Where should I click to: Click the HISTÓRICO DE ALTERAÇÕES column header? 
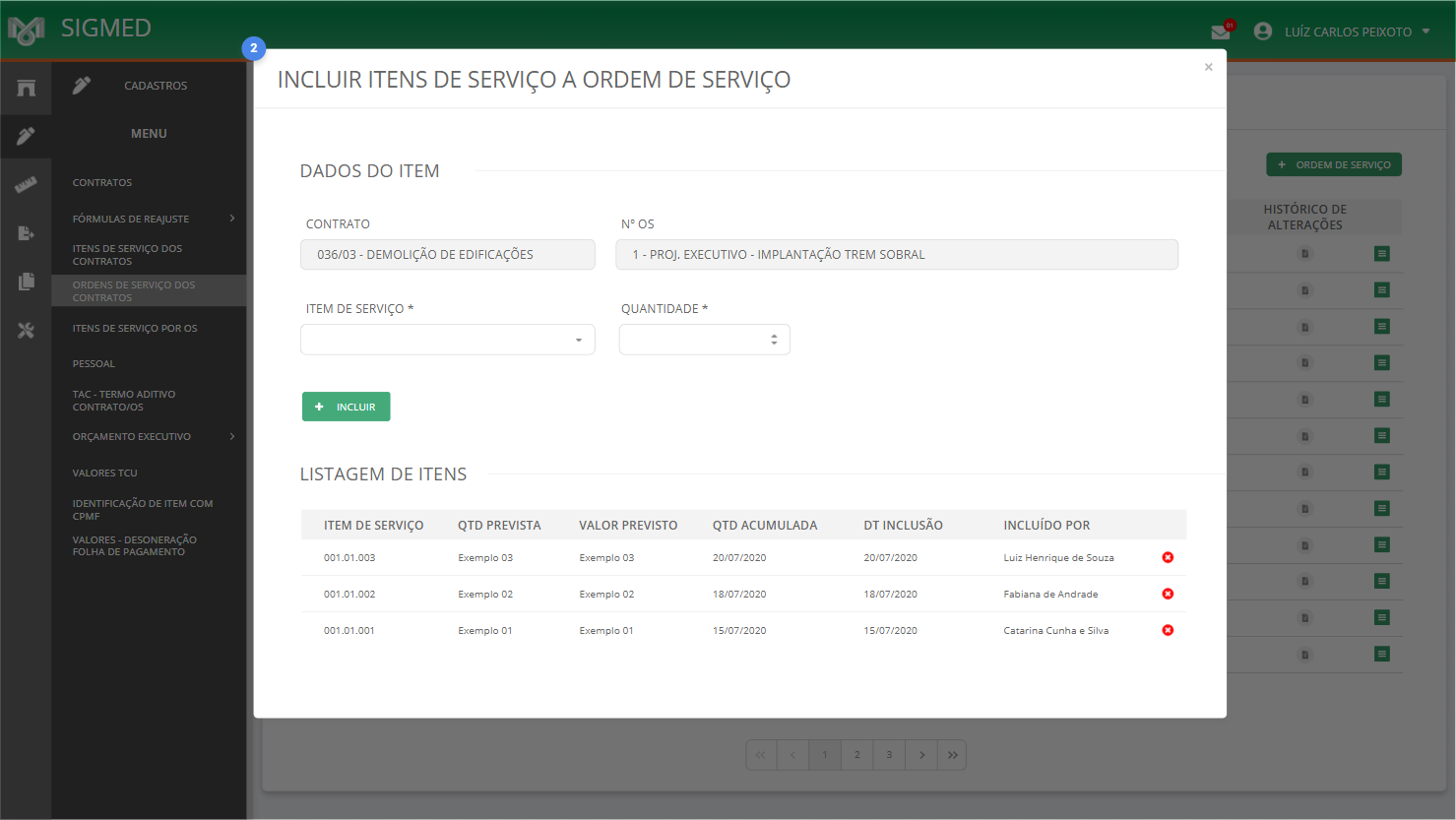coord(1305,218)
